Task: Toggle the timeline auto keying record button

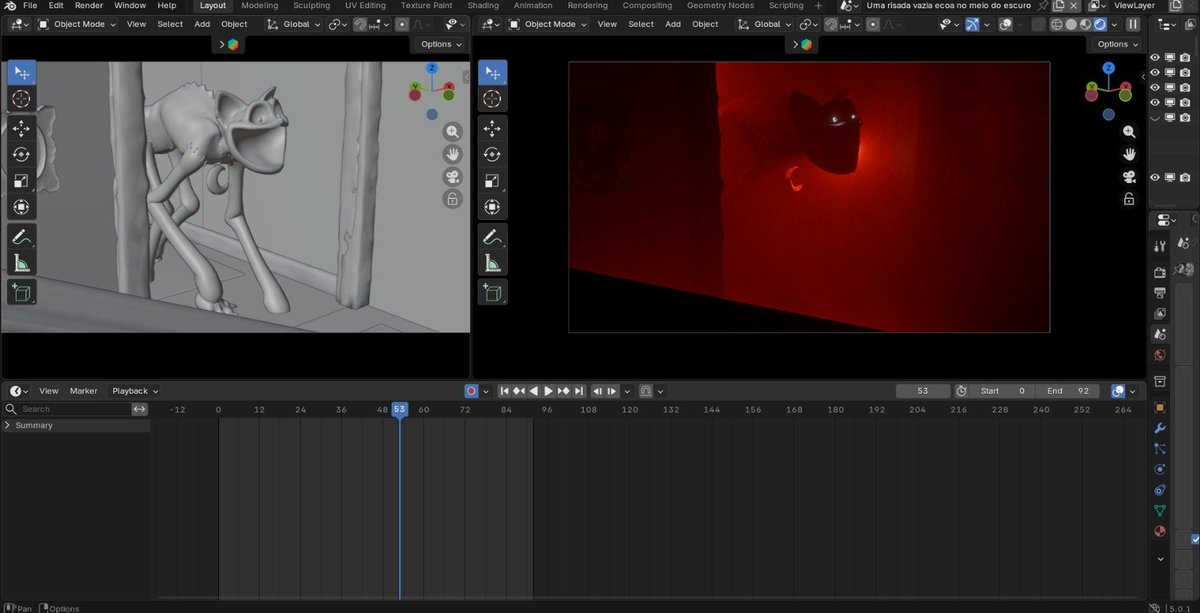Action: coord(471,391)
